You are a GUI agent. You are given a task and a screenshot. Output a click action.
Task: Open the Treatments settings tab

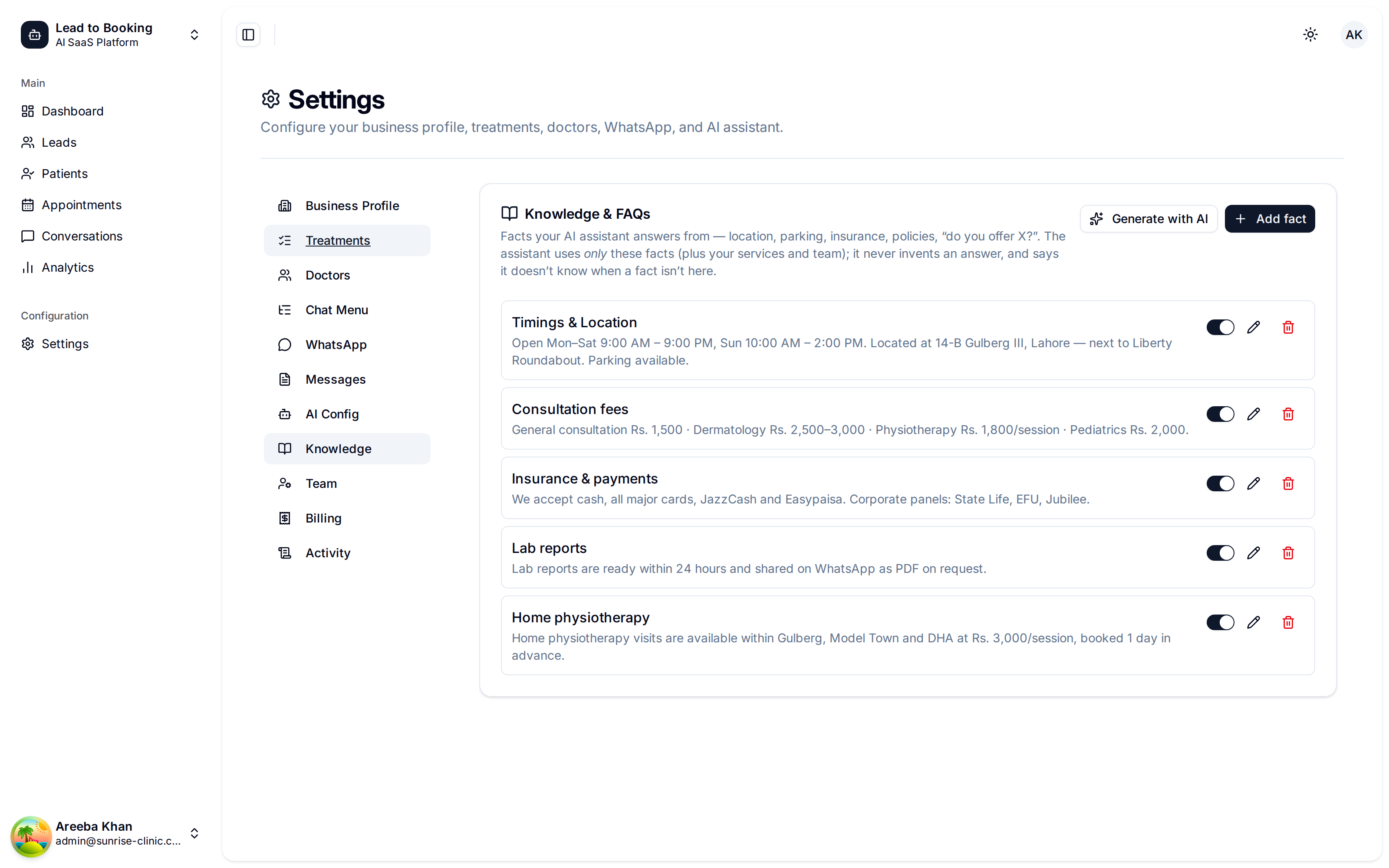coord(347,240)
